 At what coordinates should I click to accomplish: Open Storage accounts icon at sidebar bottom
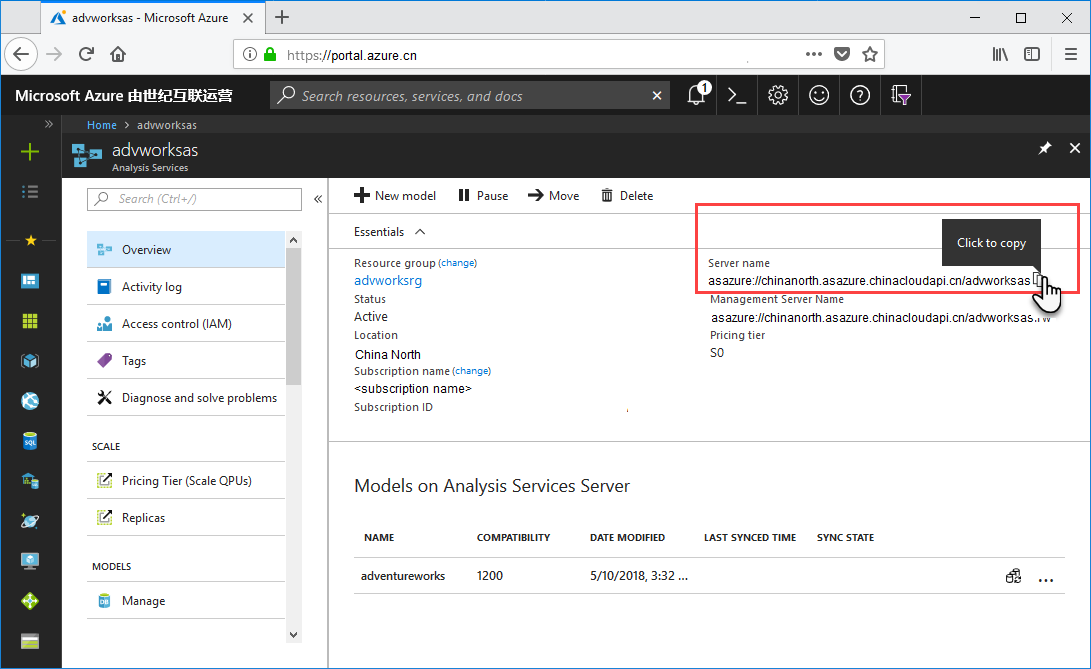[x=30, y=641]
